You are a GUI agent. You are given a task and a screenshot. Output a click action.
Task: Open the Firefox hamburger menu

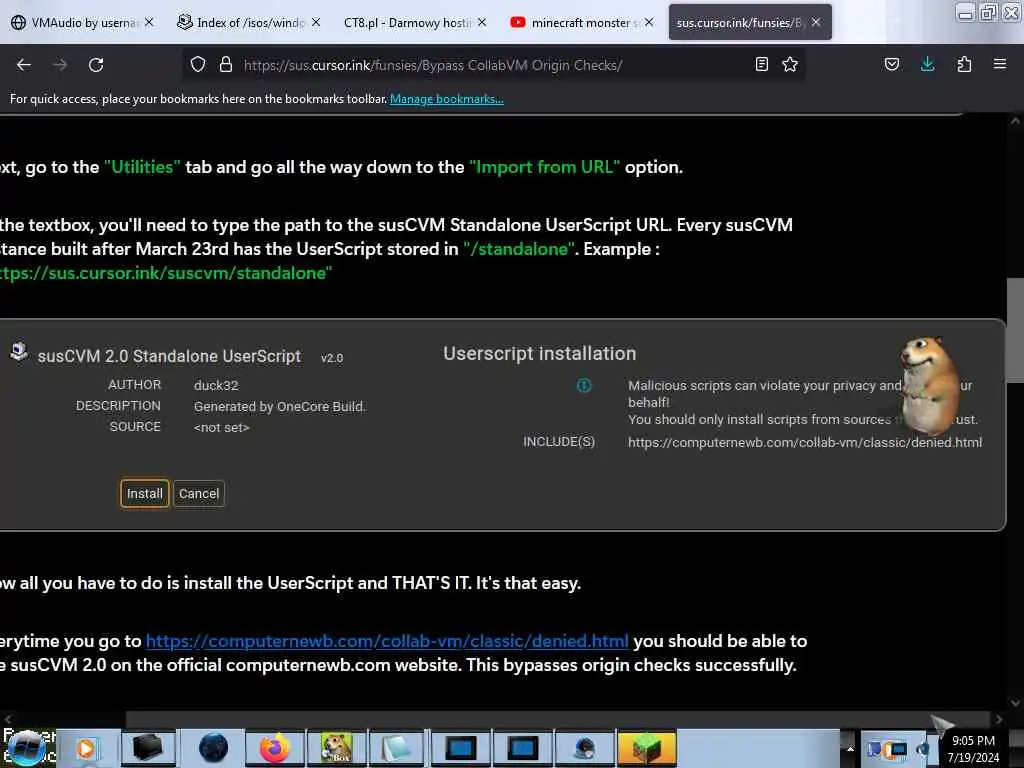[1000, 65]
